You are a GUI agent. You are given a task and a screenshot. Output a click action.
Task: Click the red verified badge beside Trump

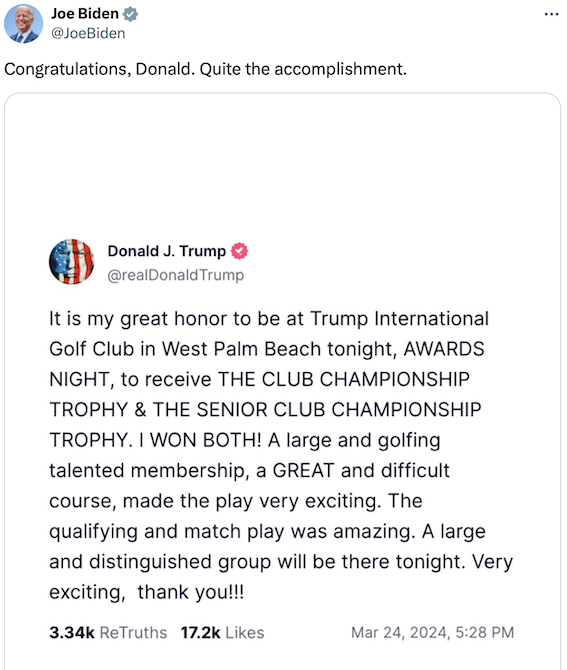point(239,251)
